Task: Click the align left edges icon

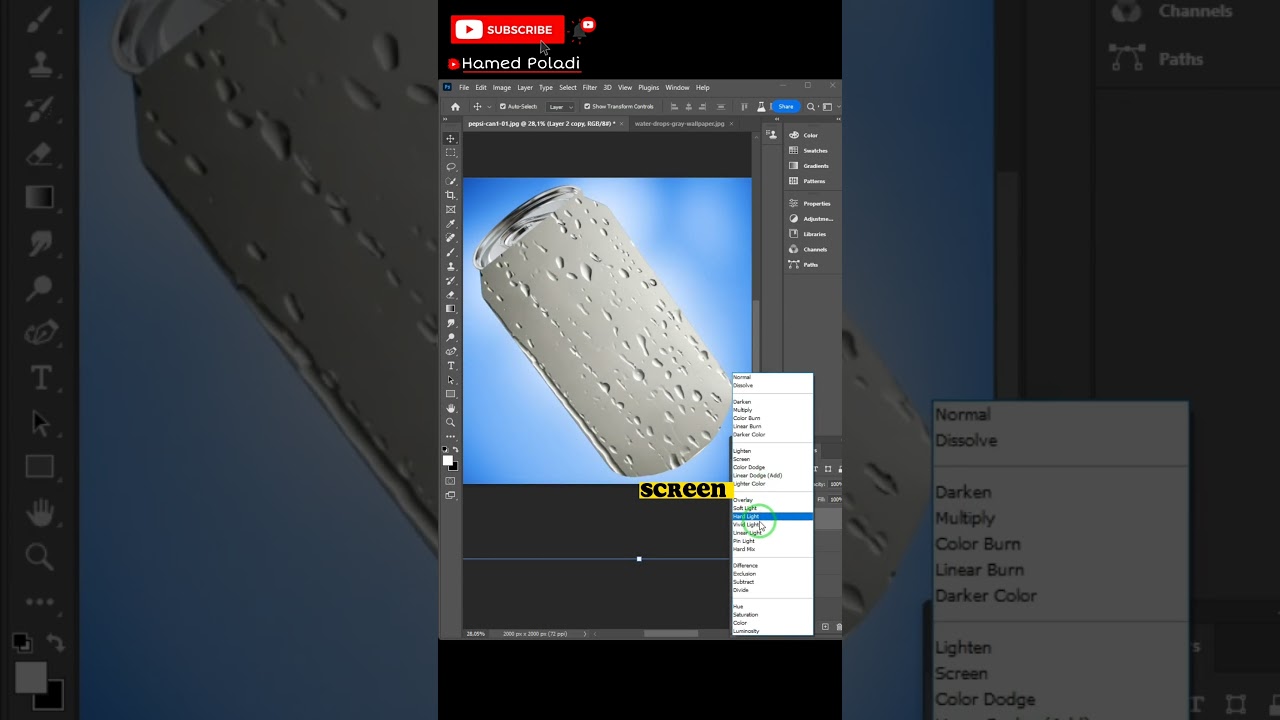Action: pyautogui.click(x=675, y=106)
